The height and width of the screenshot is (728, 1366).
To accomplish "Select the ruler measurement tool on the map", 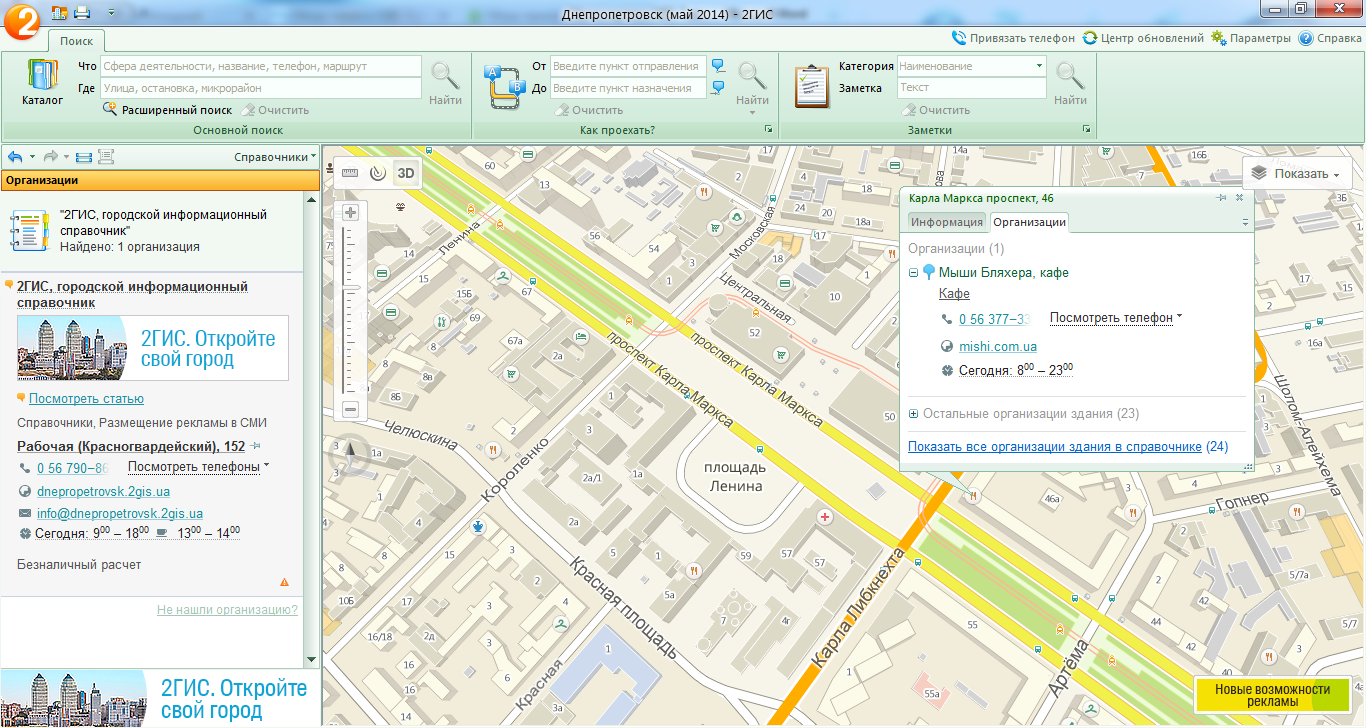I will coord(349,172).
